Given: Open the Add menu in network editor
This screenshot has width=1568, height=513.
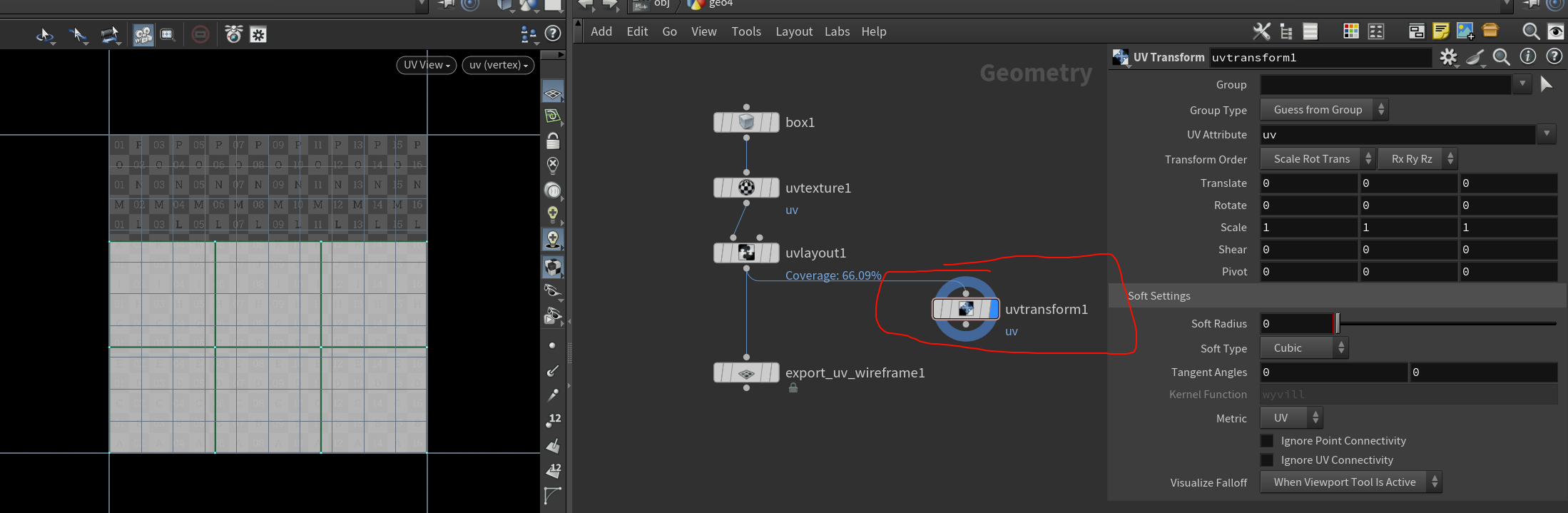Looking at the screenshot, I should coord(601,31).
